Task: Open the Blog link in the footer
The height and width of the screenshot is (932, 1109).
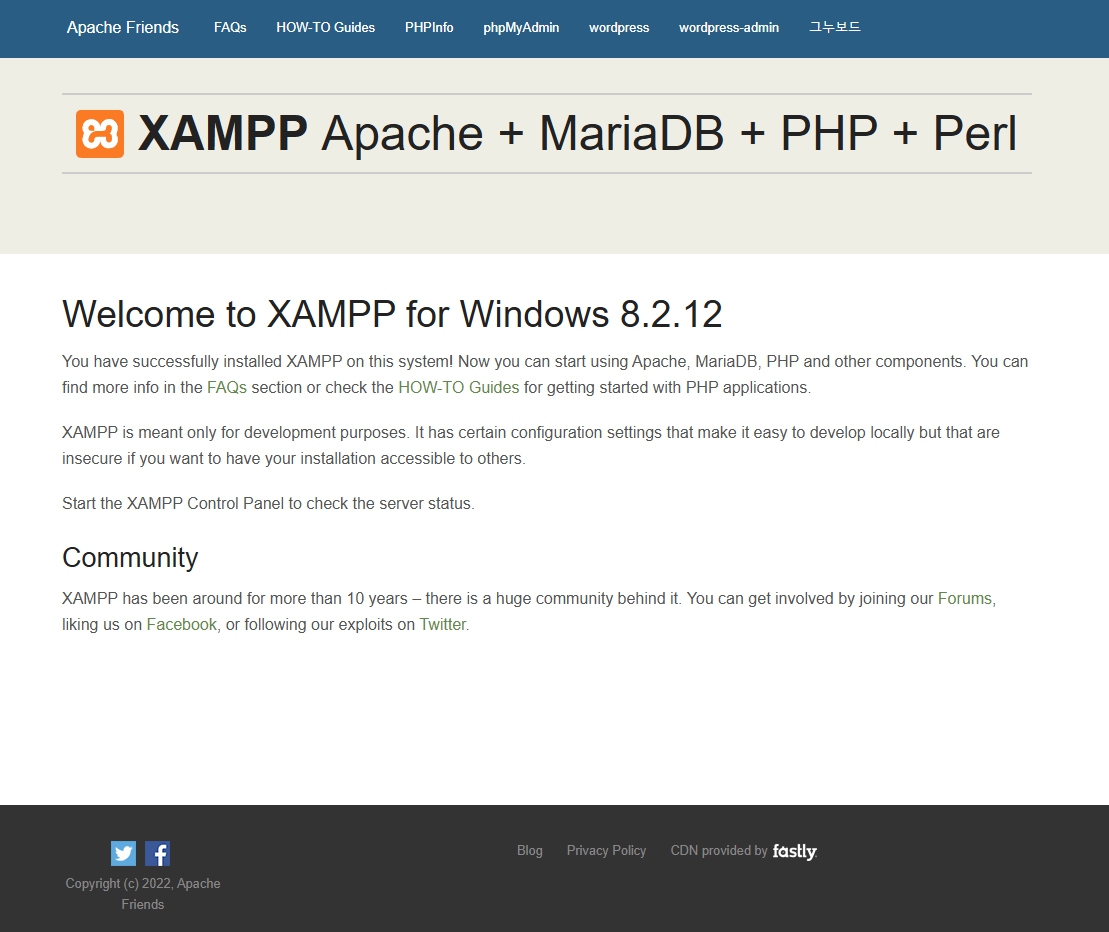Action: coord(530,851)
